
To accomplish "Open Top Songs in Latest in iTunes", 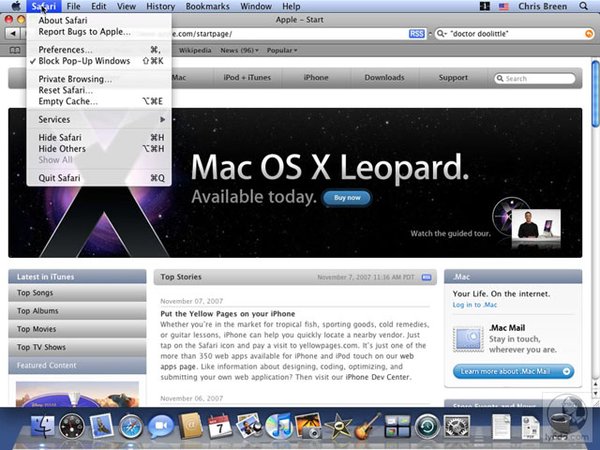I will tap(77, 293).
